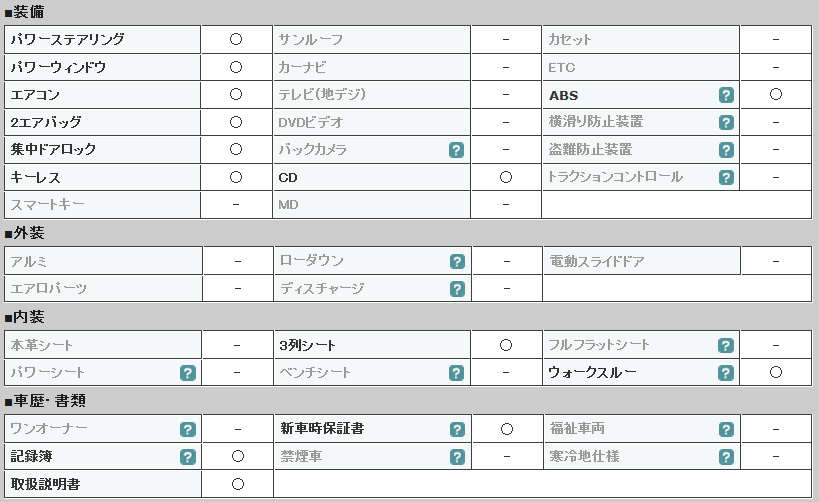Click the question mark beside バックカメラ
This screenshot has width=819, height=502.
tap(456, 150)
